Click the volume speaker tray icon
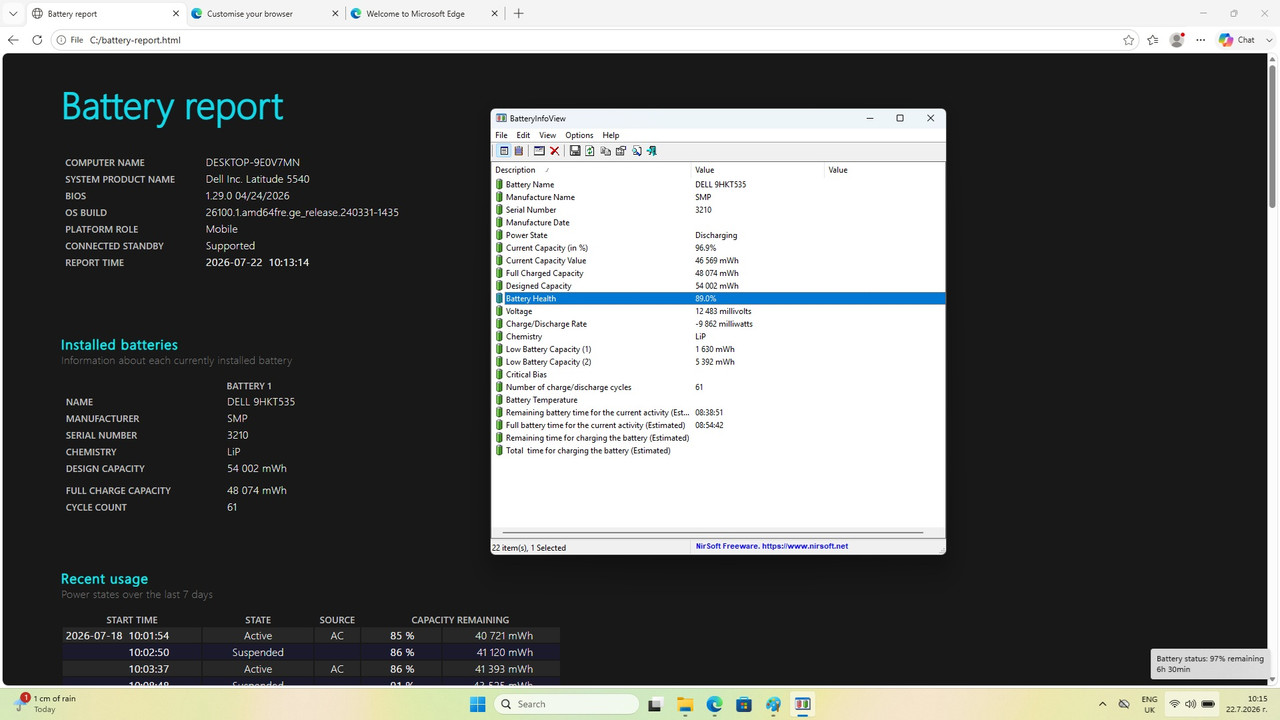Image resolution: width=1280 pixels, height=720 pixels. pyautogui.click(x=1191, y=704)
